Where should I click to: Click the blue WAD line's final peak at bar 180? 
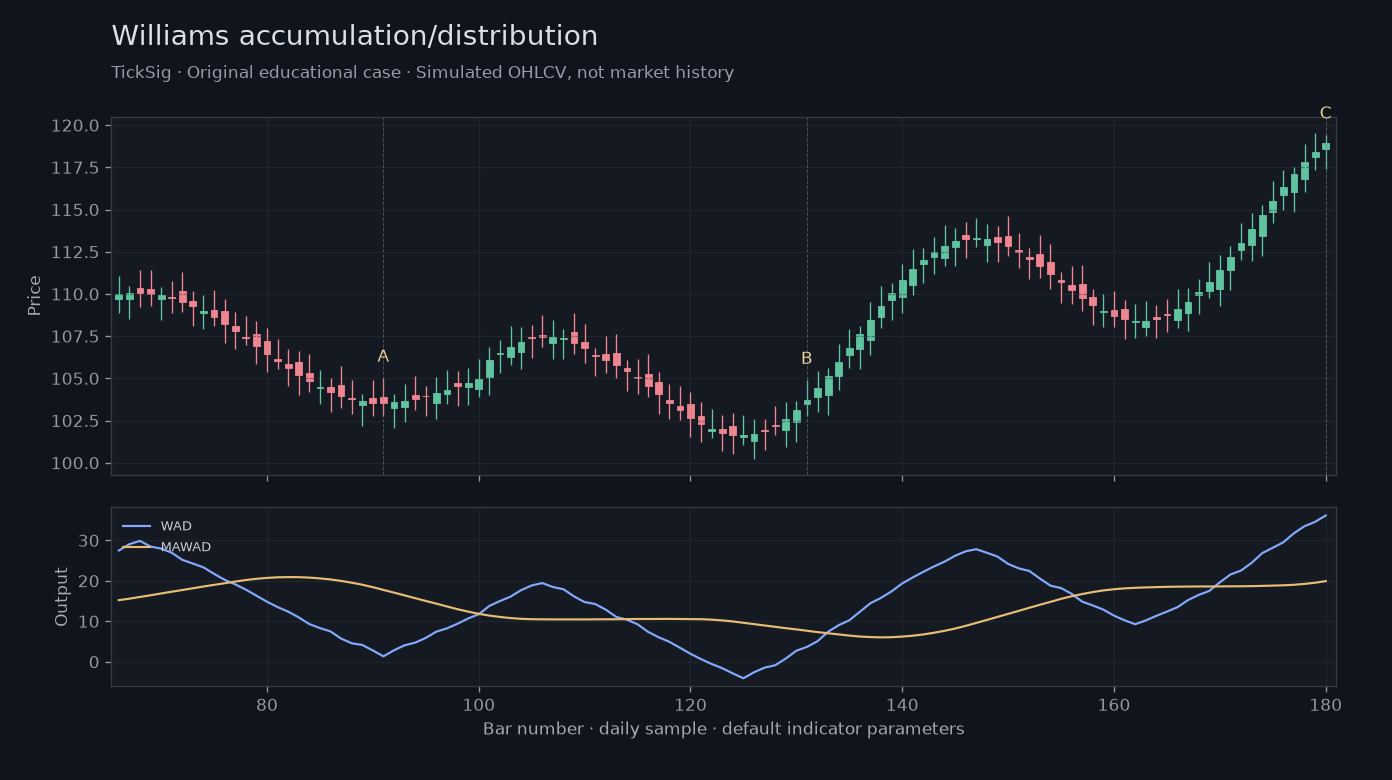1326,515
